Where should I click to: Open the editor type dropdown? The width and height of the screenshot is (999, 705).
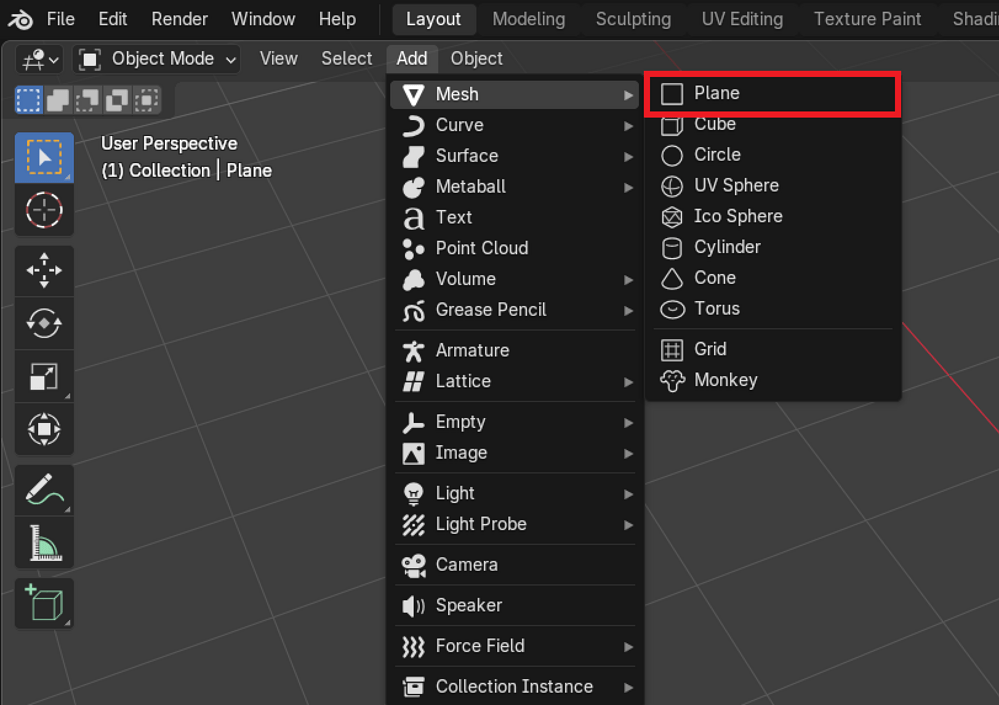(x=39, y=59)
